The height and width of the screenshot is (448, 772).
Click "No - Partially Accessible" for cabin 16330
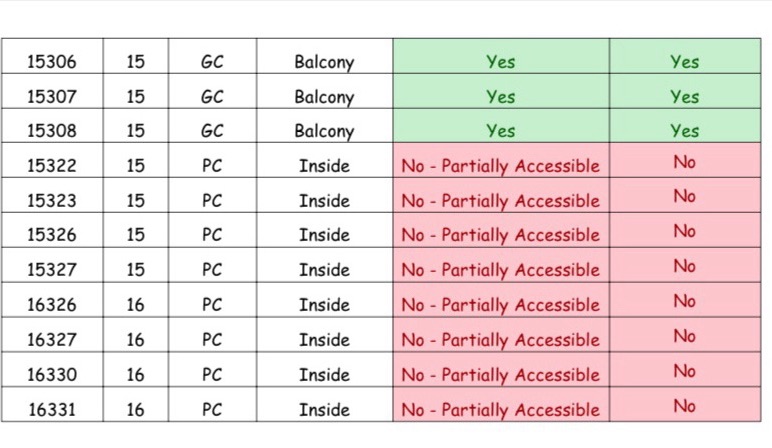pos(500,375)
